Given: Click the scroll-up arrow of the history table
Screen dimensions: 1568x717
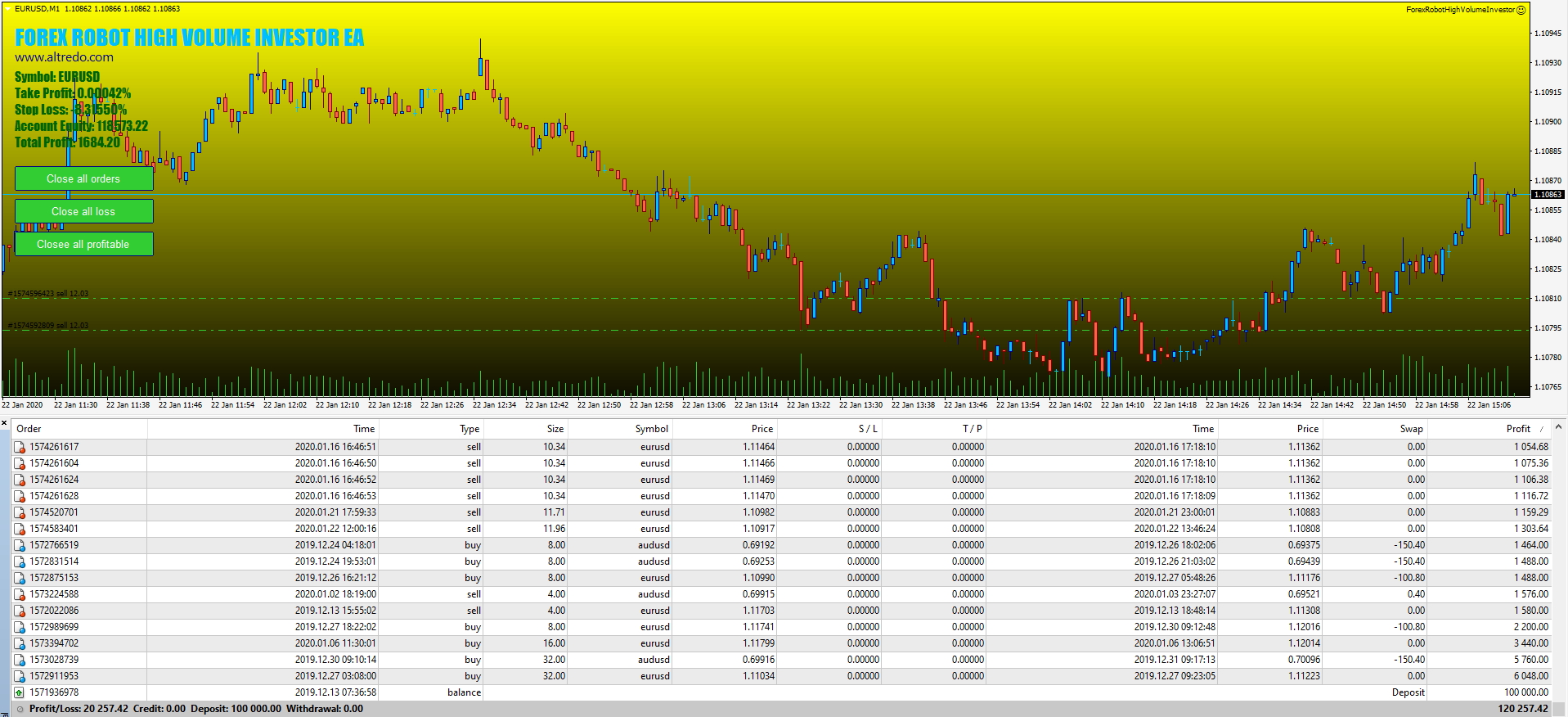Looking at the screenshot, I should 1559,427.
